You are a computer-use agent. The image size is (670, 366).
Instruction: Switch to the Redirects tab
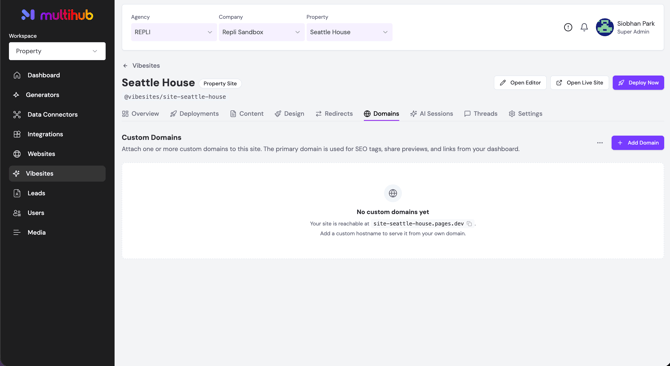(334, 114)
